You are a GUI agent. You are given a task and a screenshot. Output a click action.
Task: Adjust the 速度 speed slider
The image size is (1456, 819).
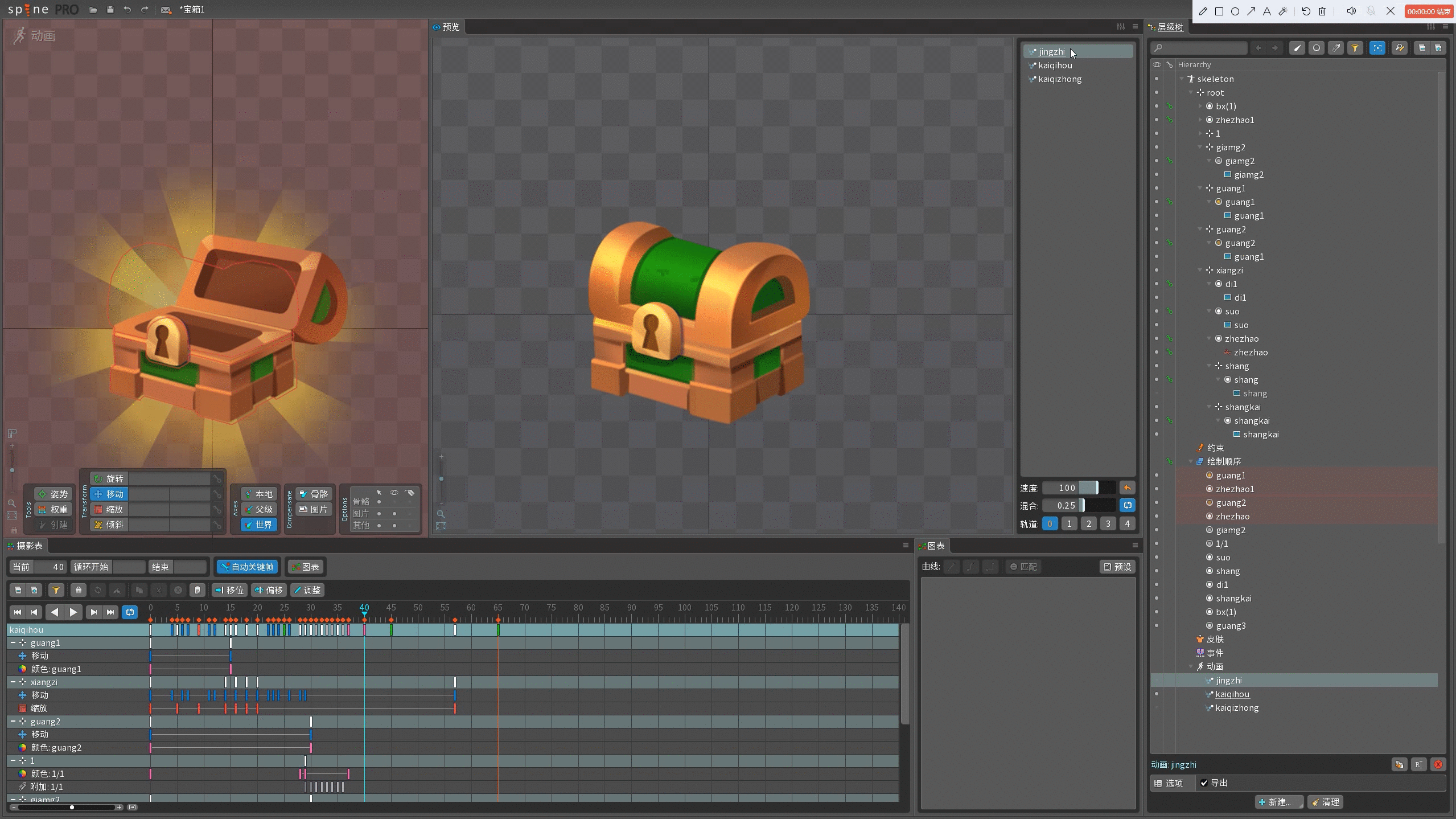(x=1096, y=488)
